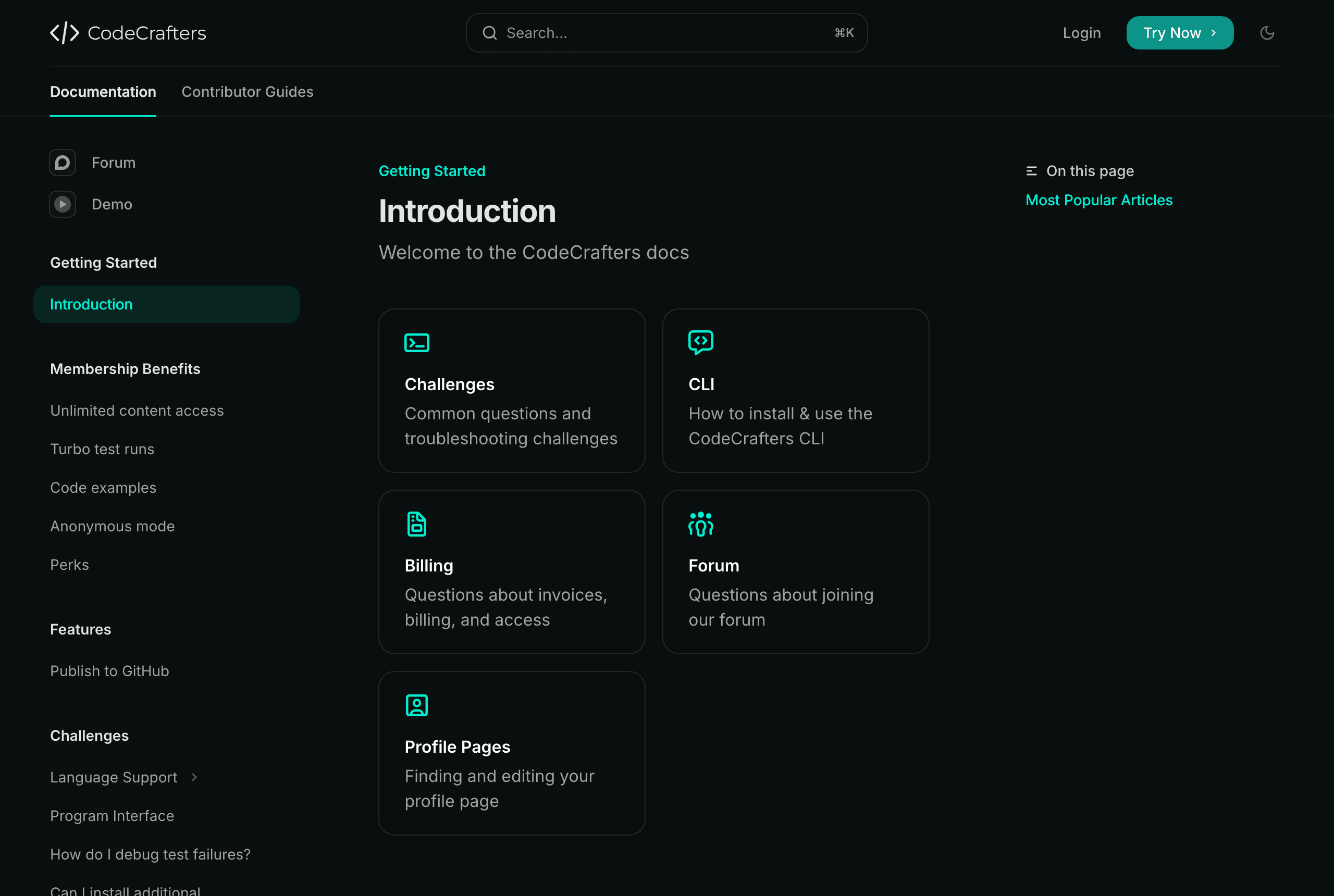
Task: Open Turbo test runs page
Action: 102,449
